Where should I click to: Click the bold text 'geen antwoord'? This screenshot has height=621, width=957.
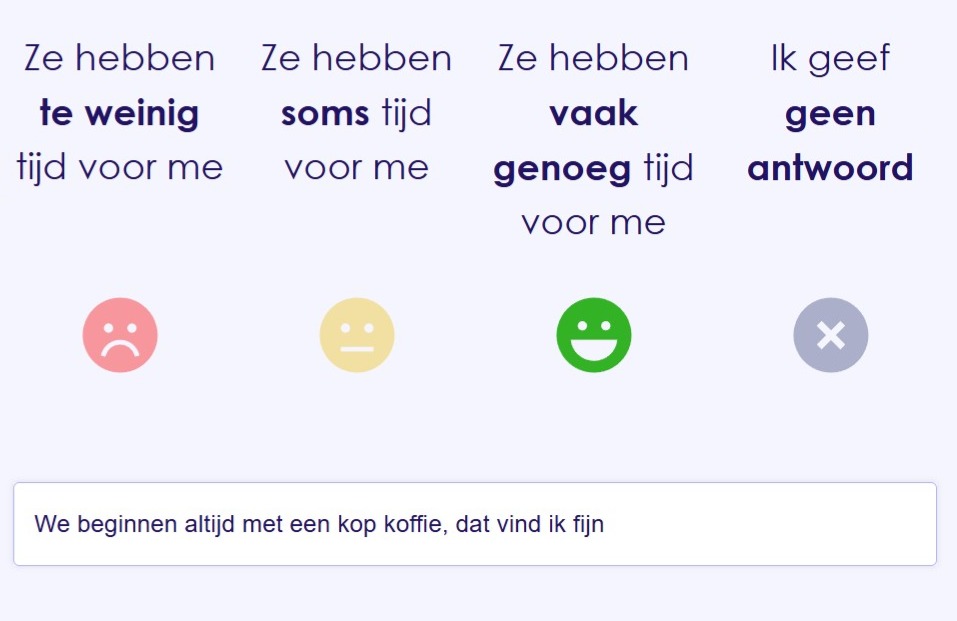pos(830,167)
